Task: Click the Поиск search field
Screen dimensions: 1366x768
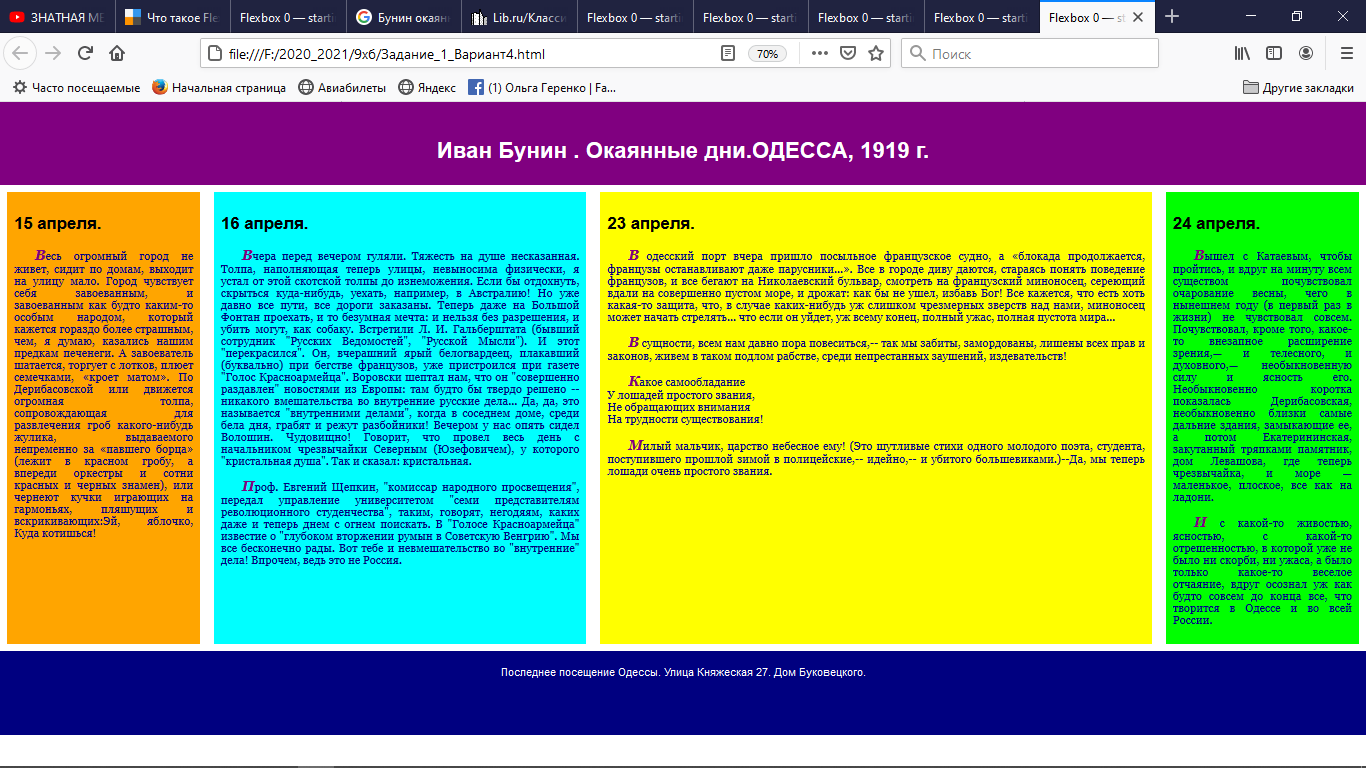Action: (1030, 54)
